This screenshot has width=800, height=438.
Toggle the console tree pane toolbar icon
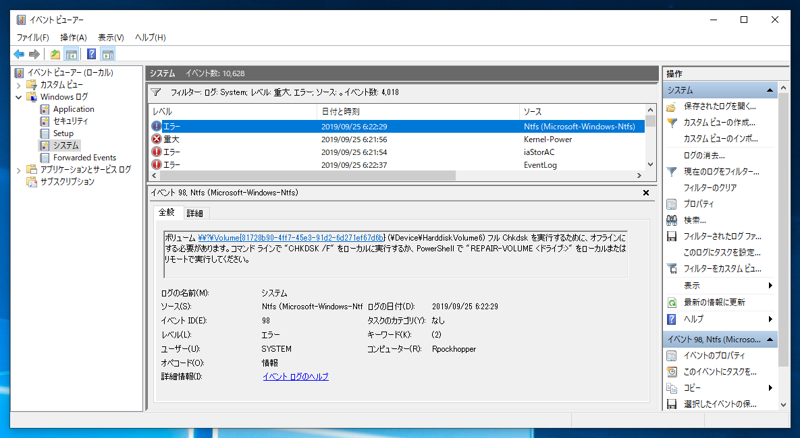71,54
